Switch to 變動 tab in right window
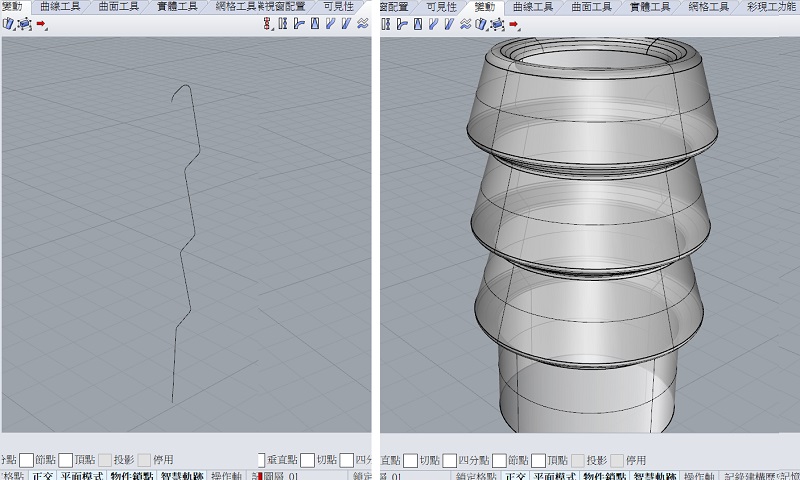This screenshot has height=480, width=800. 485,7
